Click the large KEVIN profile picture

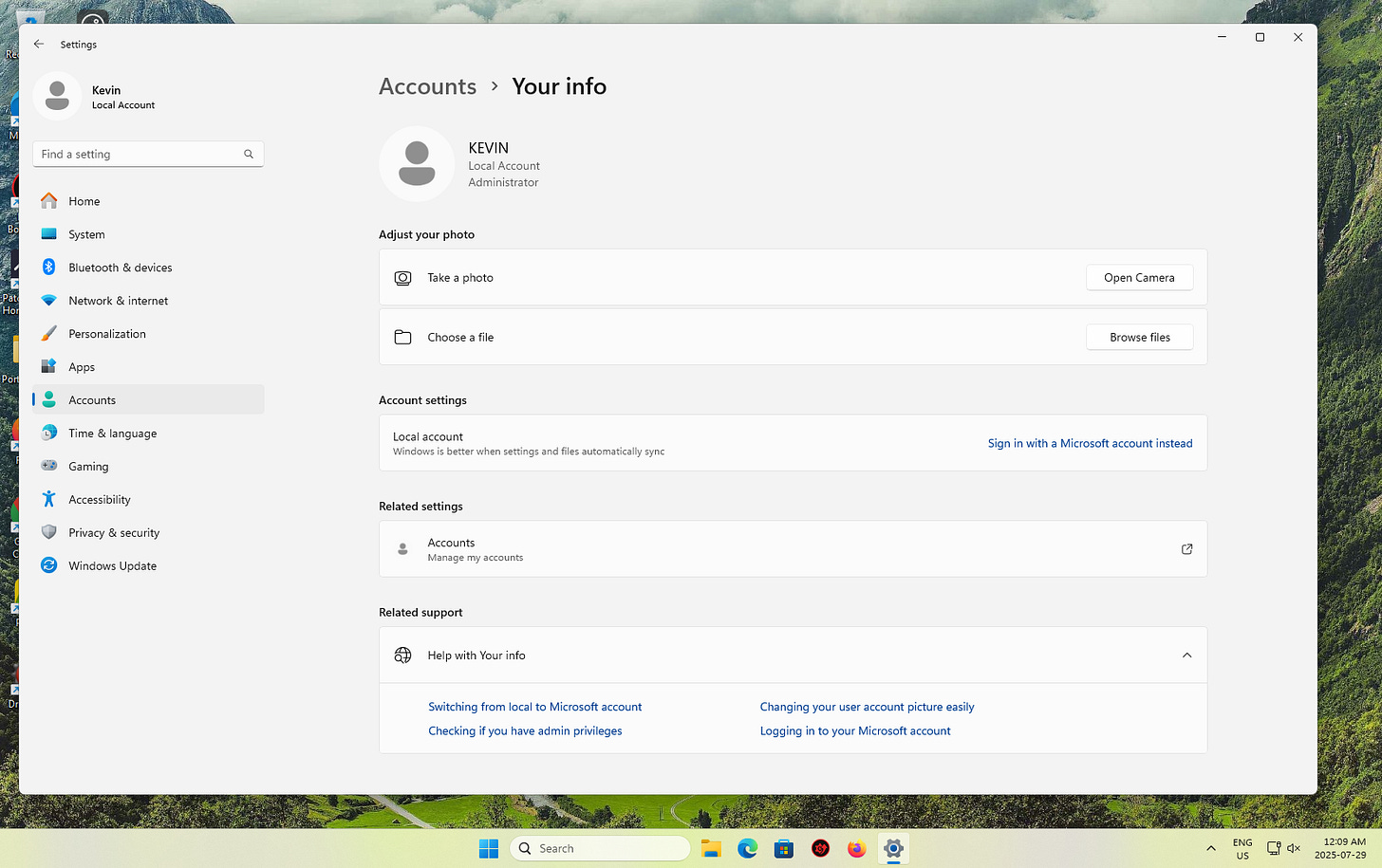[417, 163]
